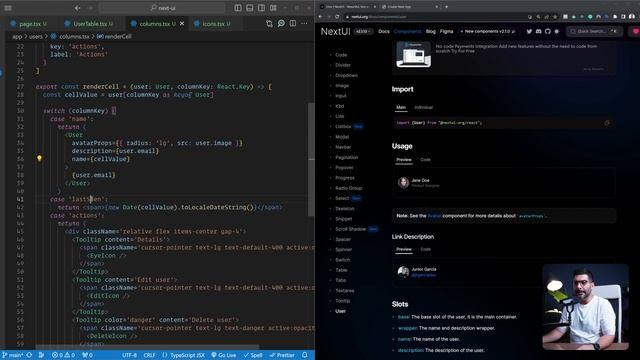The height and width of the screenshot is (360, 640).
Task: Click the Junior Garcia profile link
Action: click(x=423, y=275)
